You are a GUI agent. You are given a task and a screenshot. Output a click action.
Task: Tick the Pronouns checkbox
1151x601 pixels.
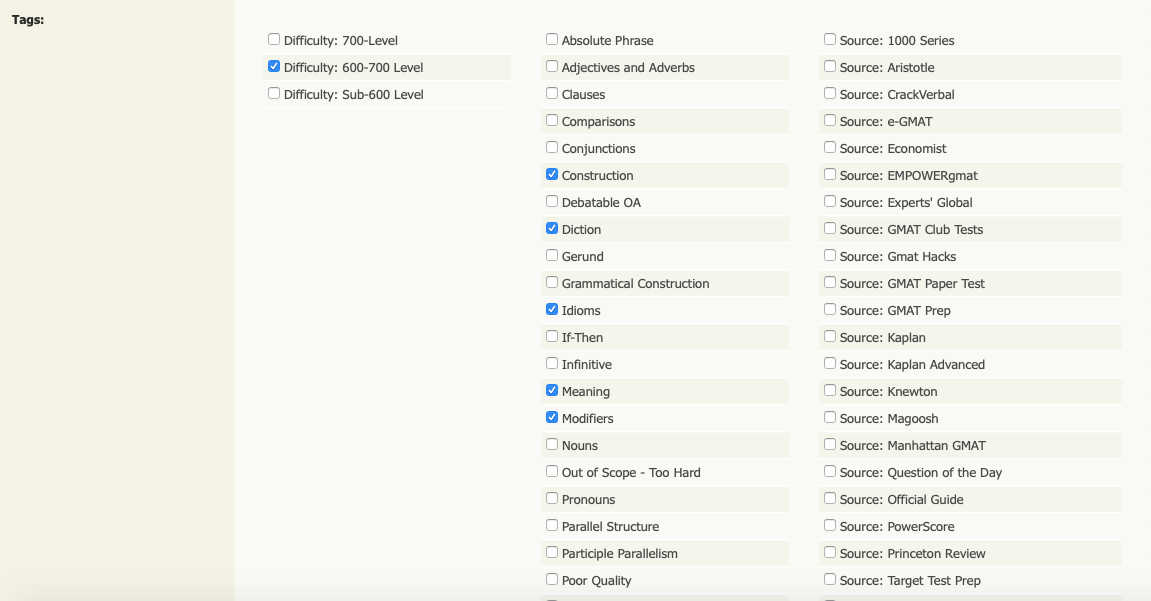click(x=552, y=499)
